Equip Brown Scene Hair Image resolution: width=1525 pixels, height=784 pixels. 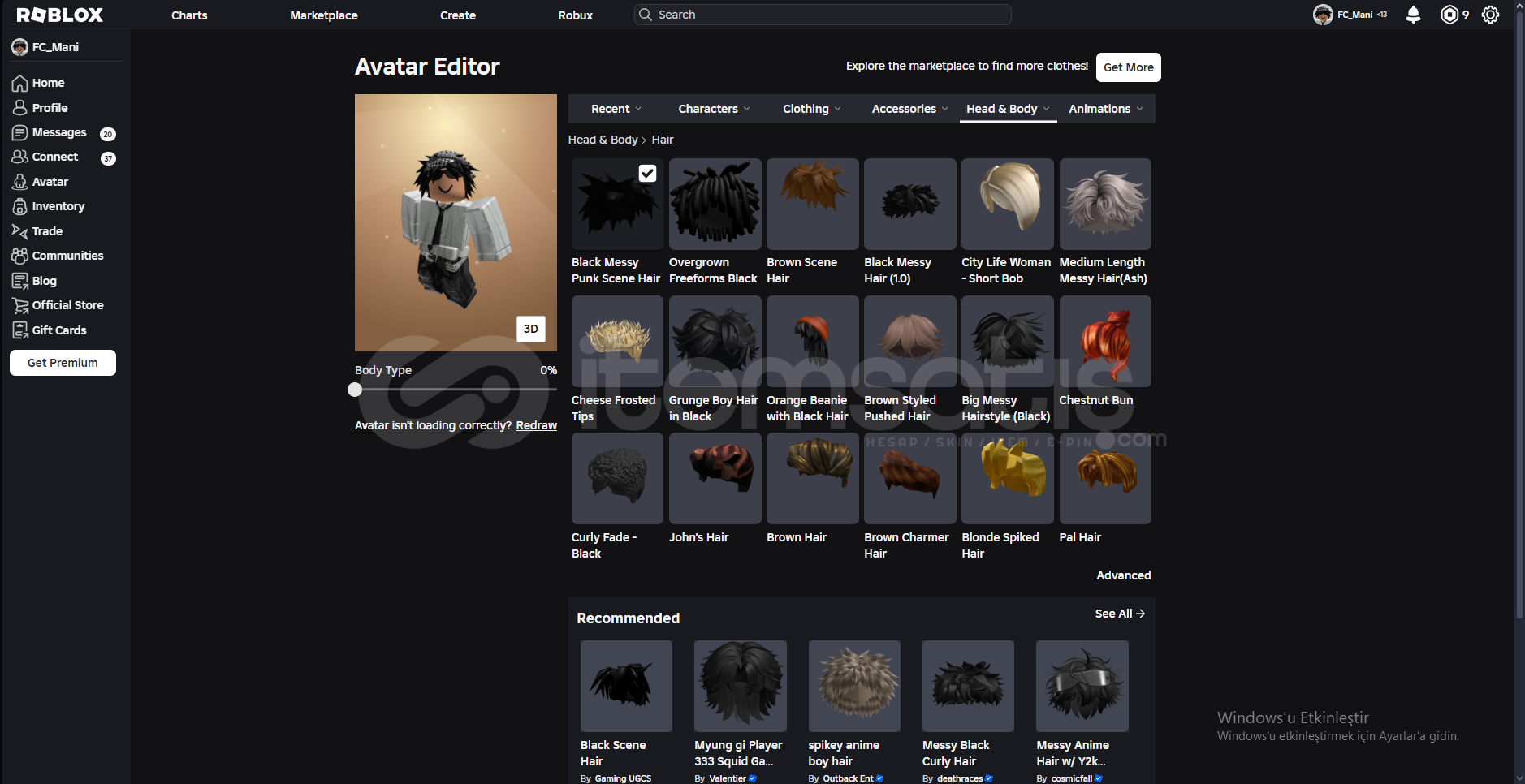(x=813, y=204)
